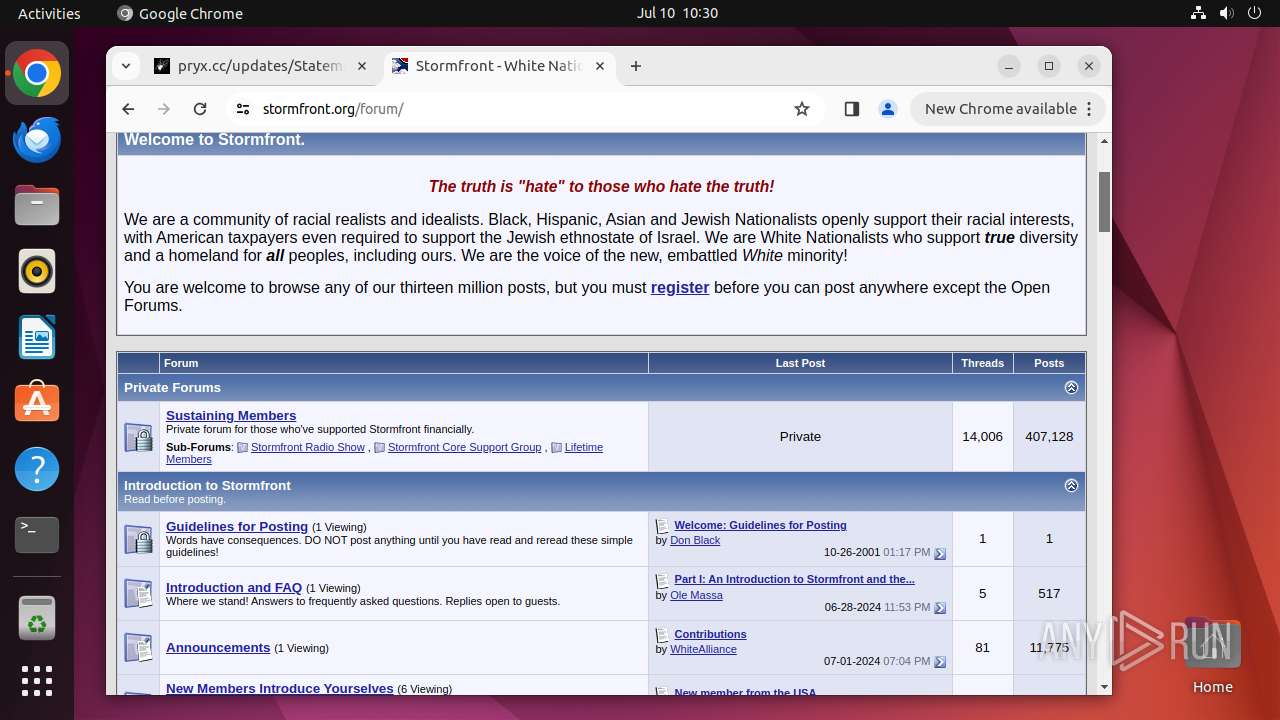1280x720 pixels.
Task: Open the Announcements forum link
Action: pyautogui.click(x=218, y=647)
